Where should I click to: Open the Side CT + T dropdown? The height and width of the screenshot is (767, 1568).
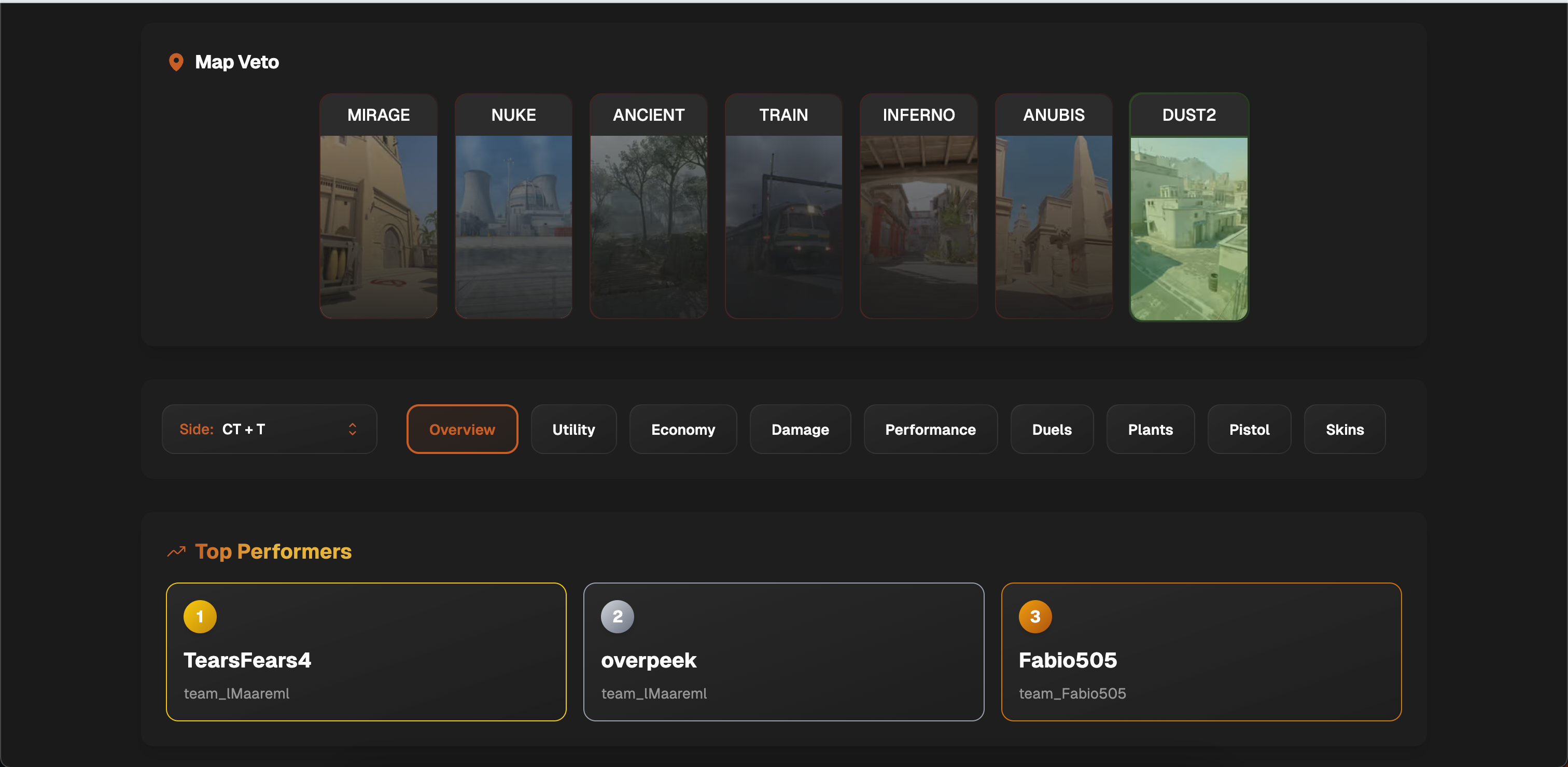tap(269, 429)
